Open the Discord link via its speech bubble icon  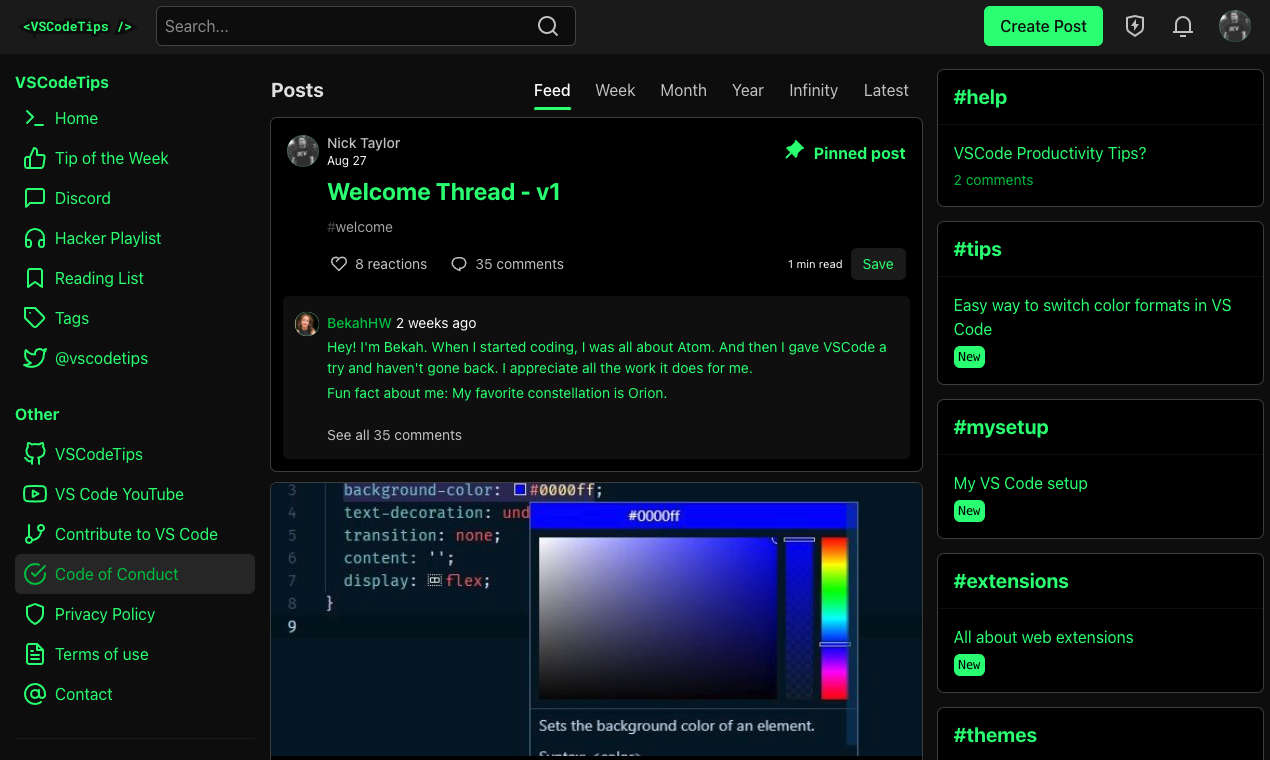(x=35, y=198)
